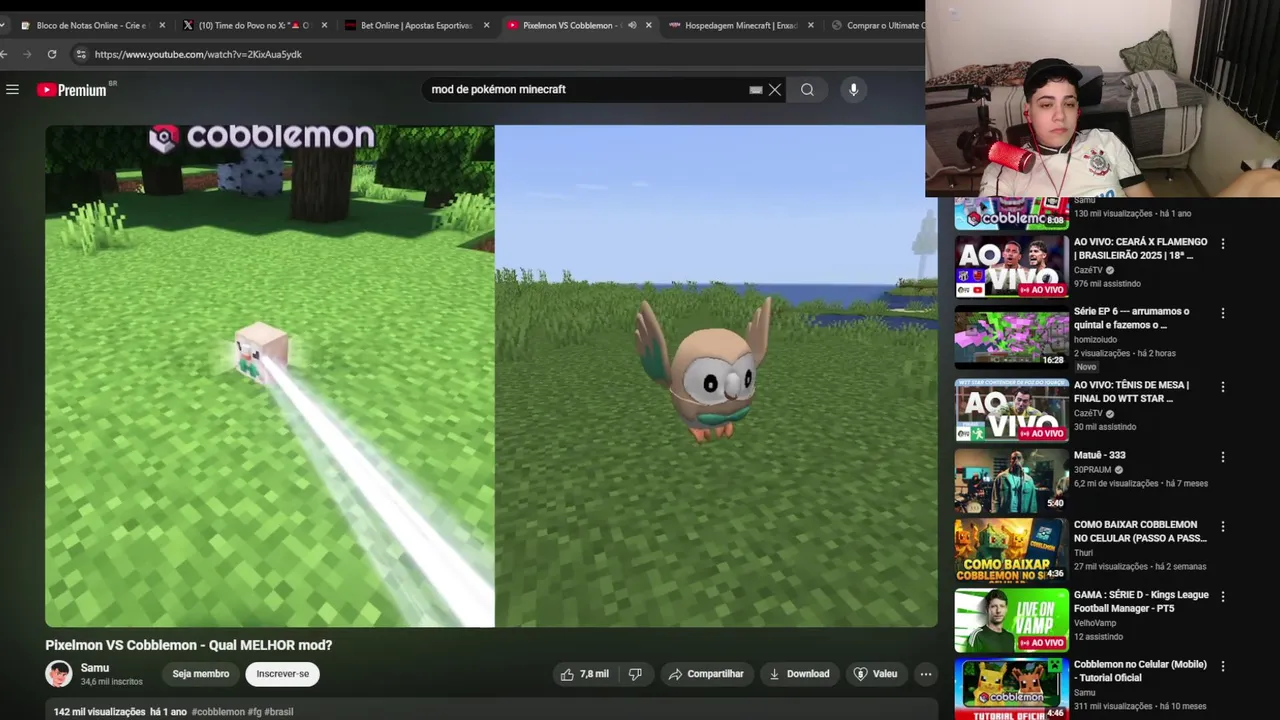Dislike the video

pos(635,674)
